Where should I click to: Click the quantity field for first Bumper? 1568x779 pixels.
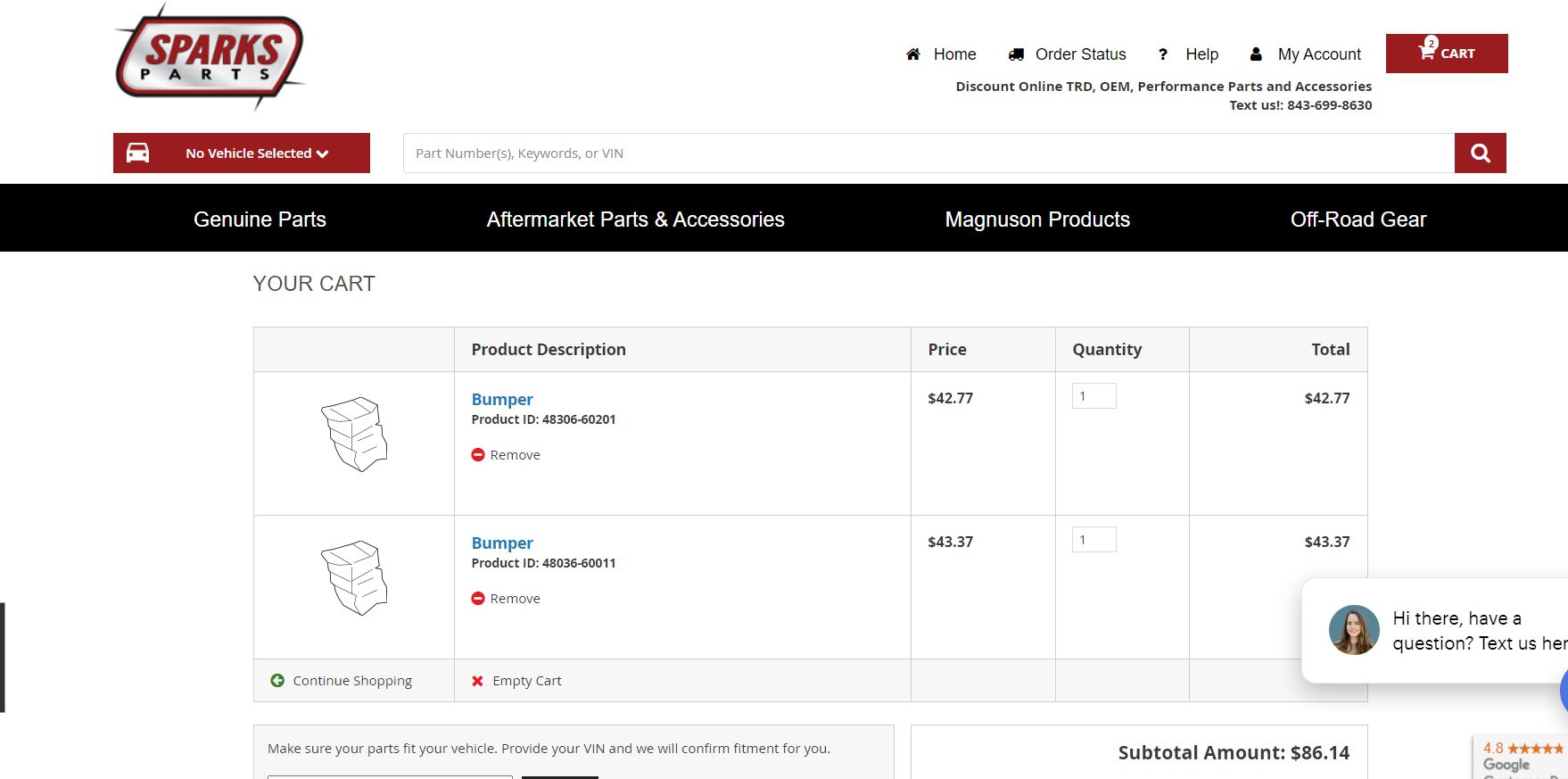click(1094, 396)
